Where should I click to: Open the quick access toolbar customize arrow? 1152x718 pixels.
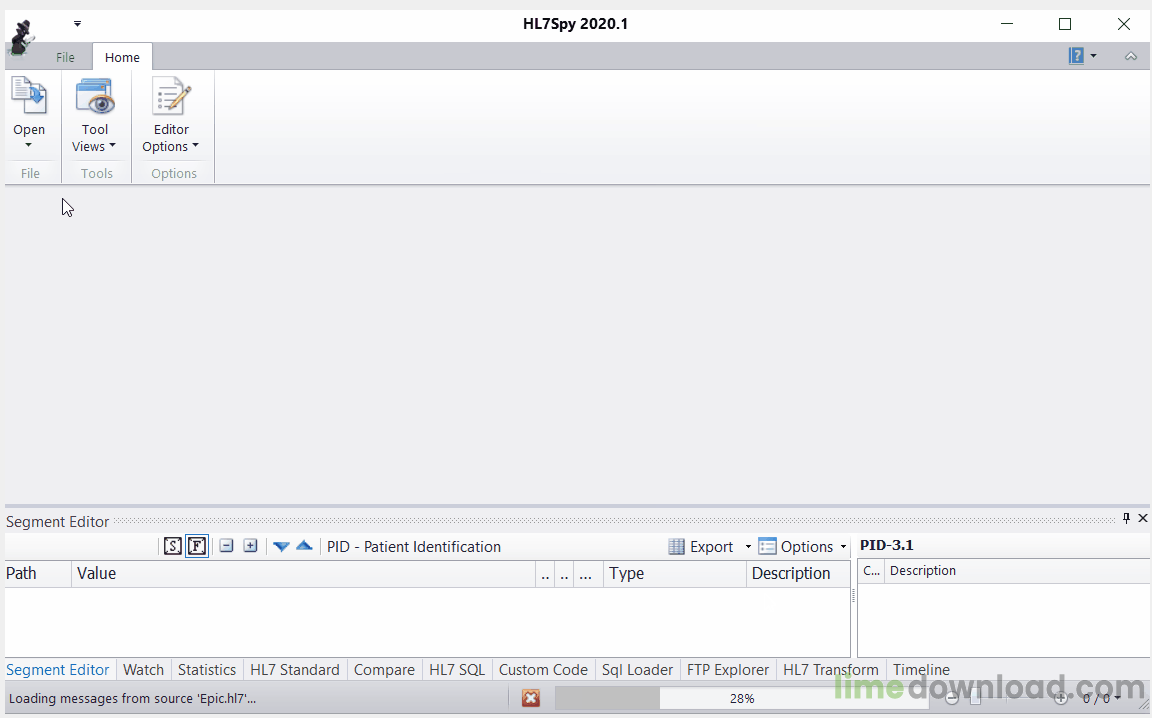tap(77, 24)
